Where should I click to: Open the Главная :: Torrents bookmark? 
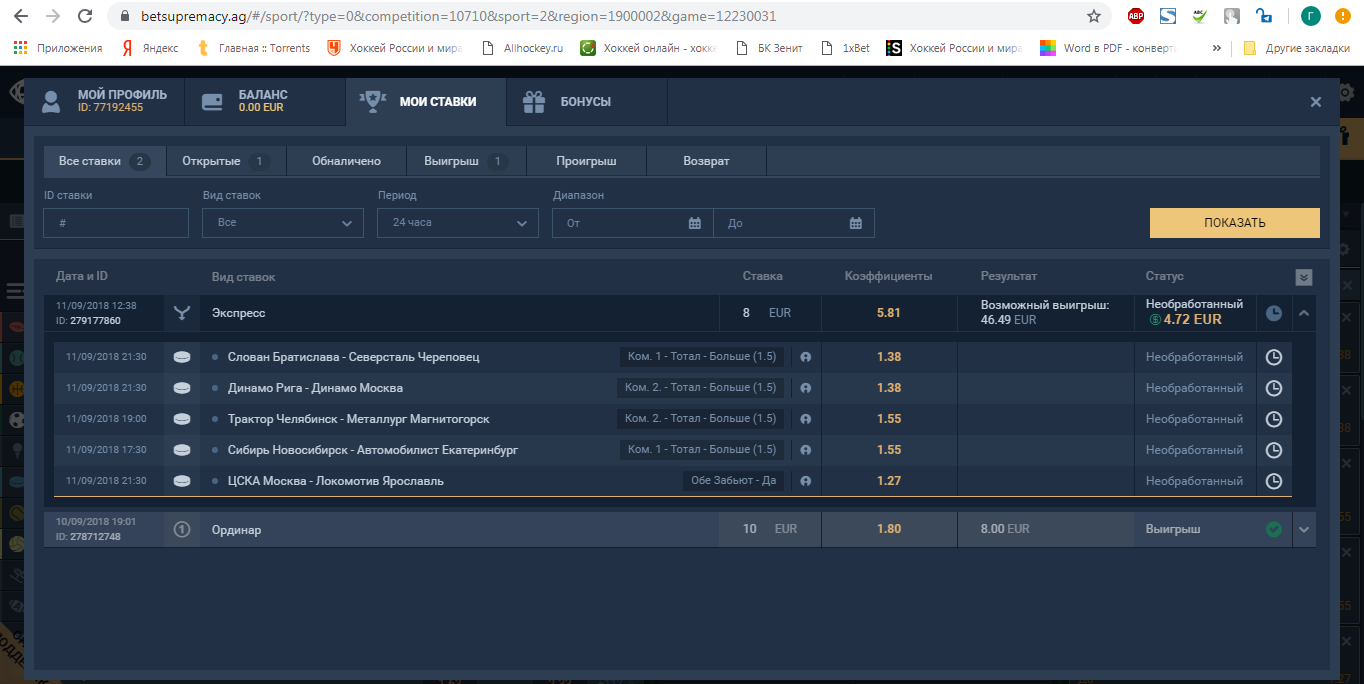[253, 47]
